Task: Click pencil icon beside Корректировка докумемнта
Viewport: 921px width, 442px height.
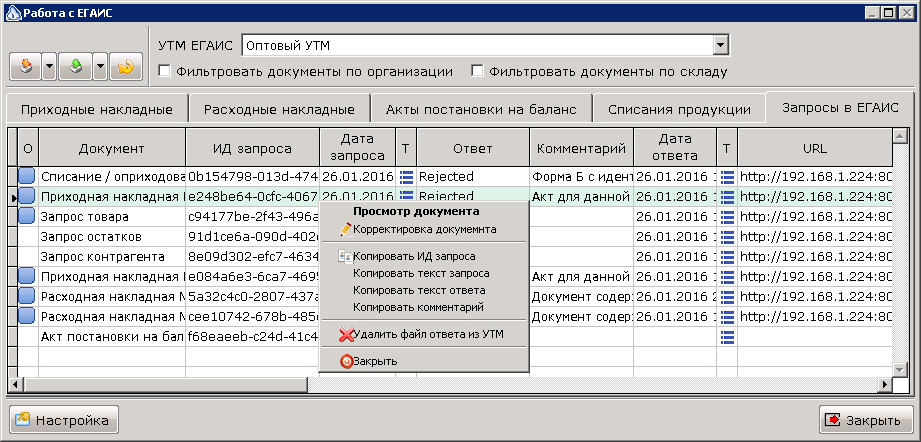Action: 346,230
